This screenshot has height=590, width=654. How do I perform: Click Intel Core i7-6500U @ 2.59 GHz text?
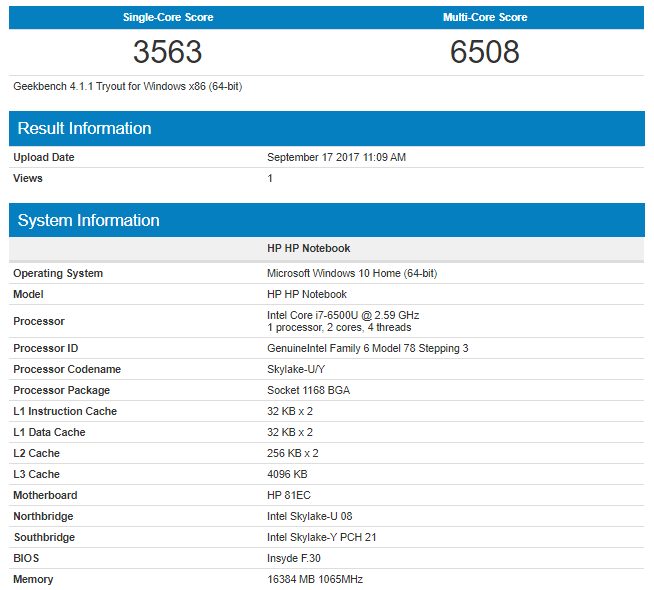click(343, 315)
